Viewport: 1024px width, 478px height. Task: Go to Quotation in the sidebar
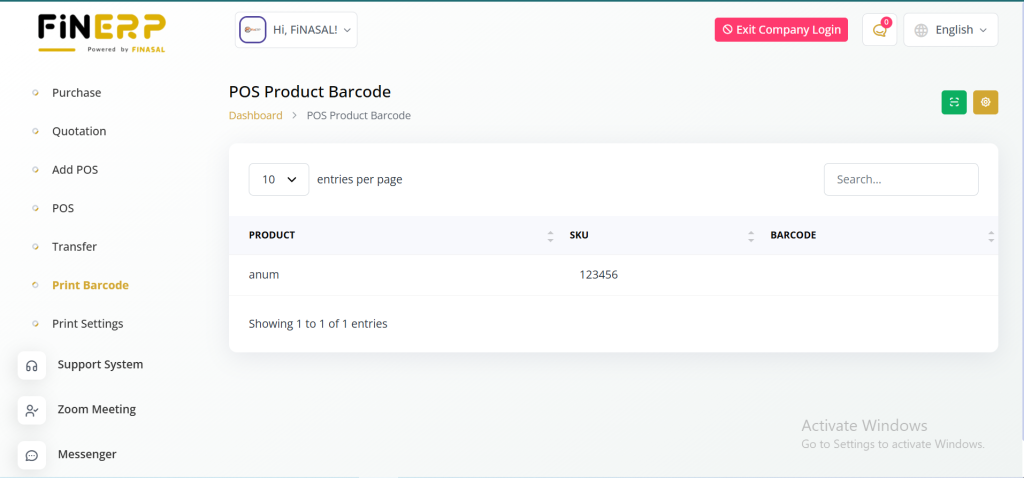(79, 131)
